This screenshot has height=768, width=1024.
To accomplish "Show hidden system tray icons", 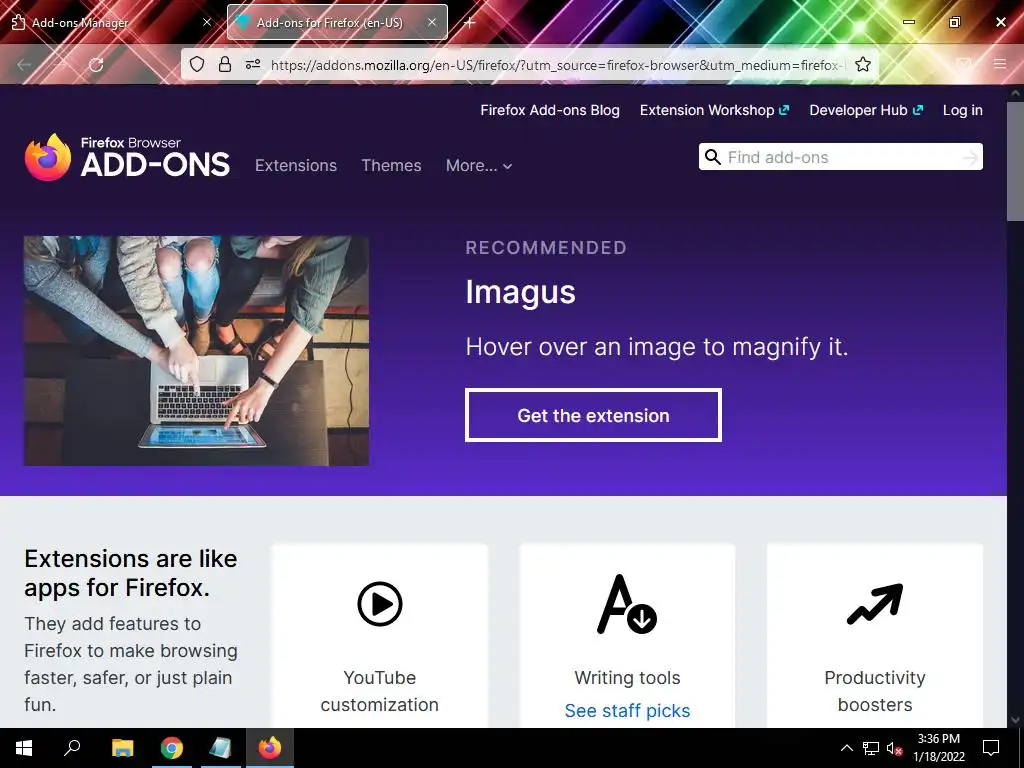I will coord(846,748).
